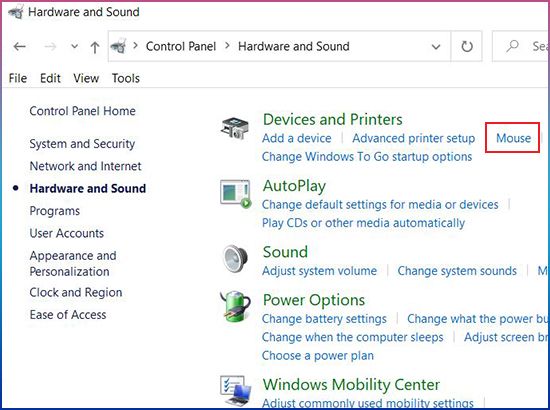This screenshot has height=410, width=550.
Task: Select Control Panel in the breadcrumb
Action: (181, 46)
